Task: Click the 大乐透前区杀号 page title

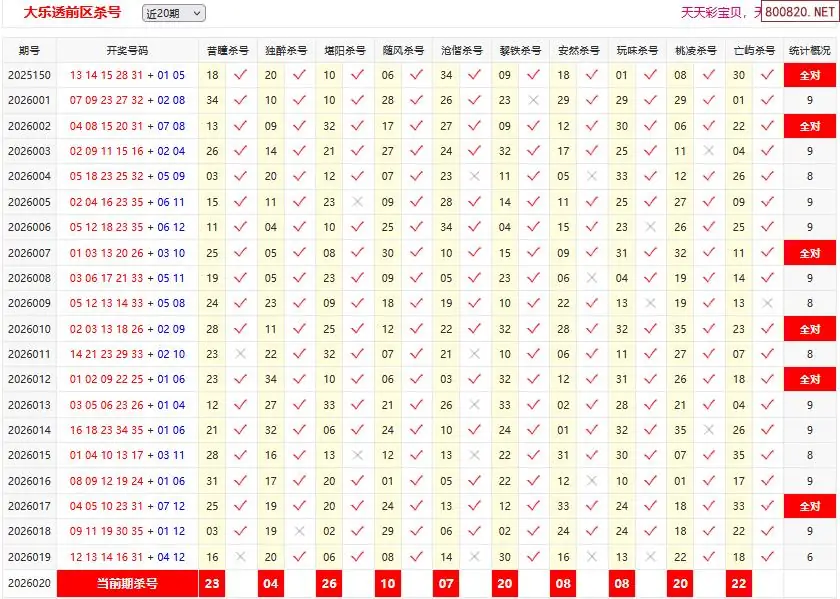Action: click(72, 13)
